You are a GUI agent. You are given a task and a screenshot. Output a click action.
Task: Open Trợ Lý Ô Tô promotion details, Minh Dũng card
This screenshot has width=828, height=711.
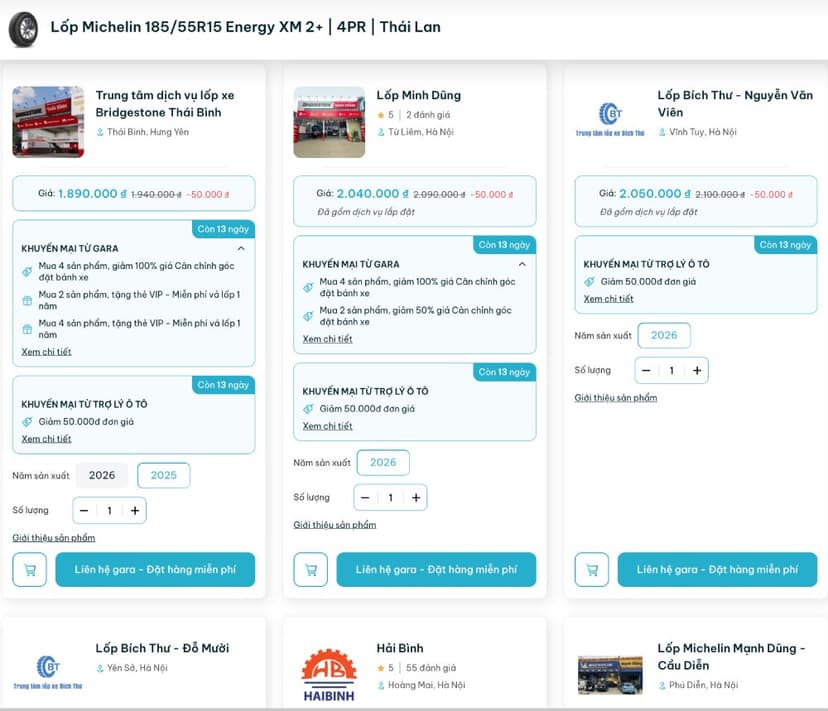click(327, 426)
